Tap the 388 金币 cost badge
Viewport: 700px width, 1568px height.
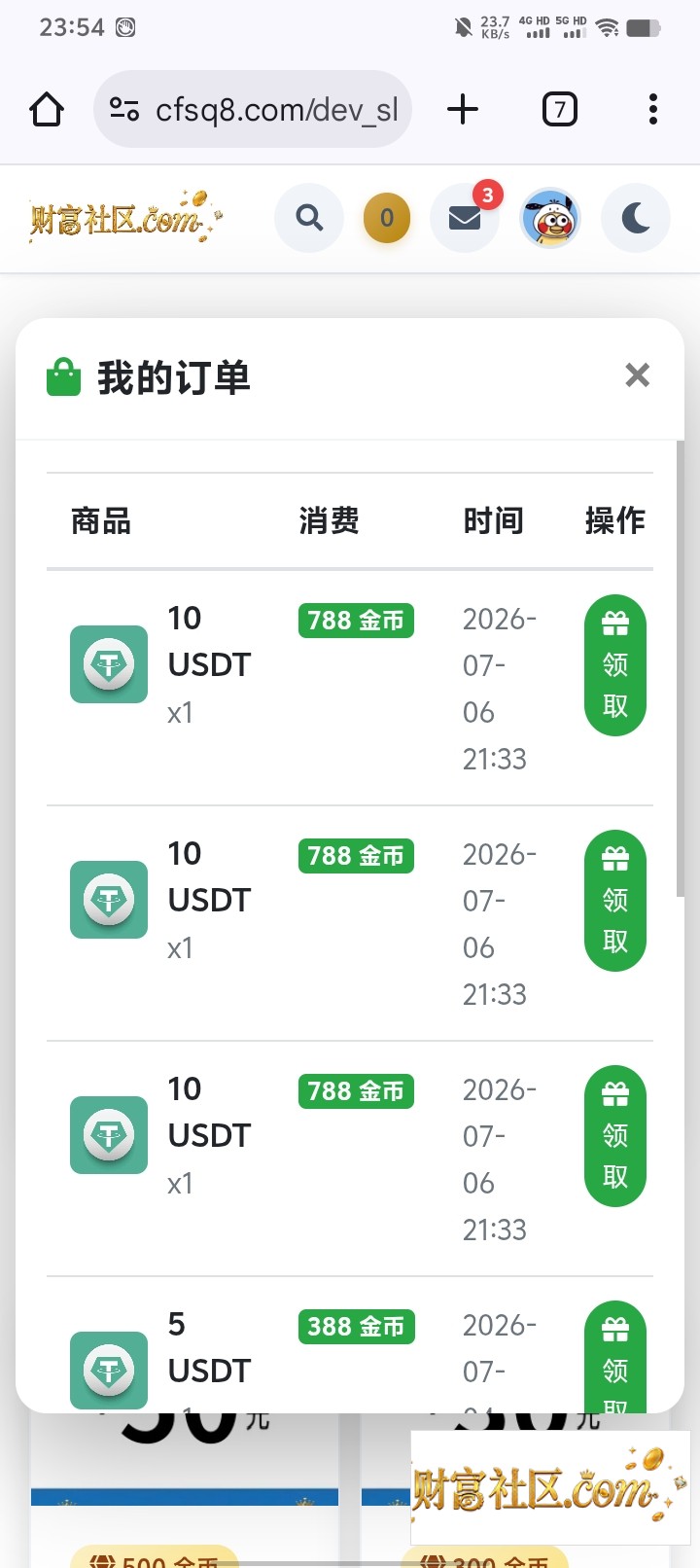point(356,1327)
